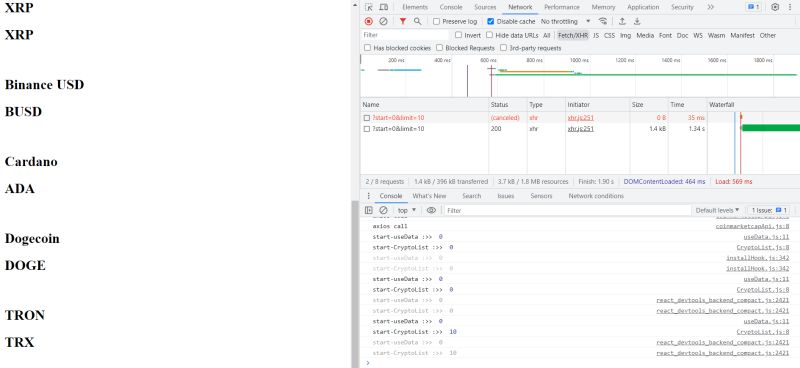Image resolution: width=800 pixels, height=368 pixels.
Task: Show the console sidebar
Action: [x=368, y=210]
